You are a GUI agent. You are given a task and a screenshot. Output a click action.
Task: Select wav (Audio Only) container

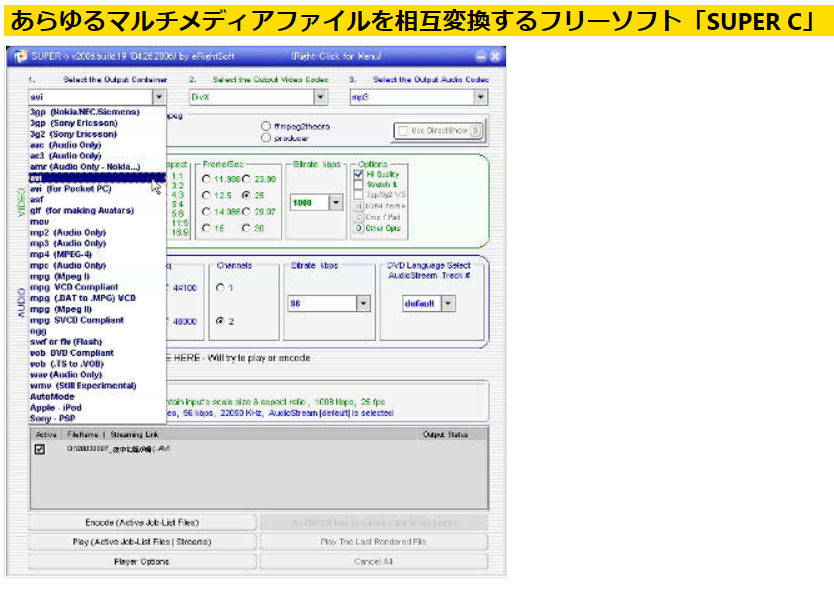coord(66,375)
